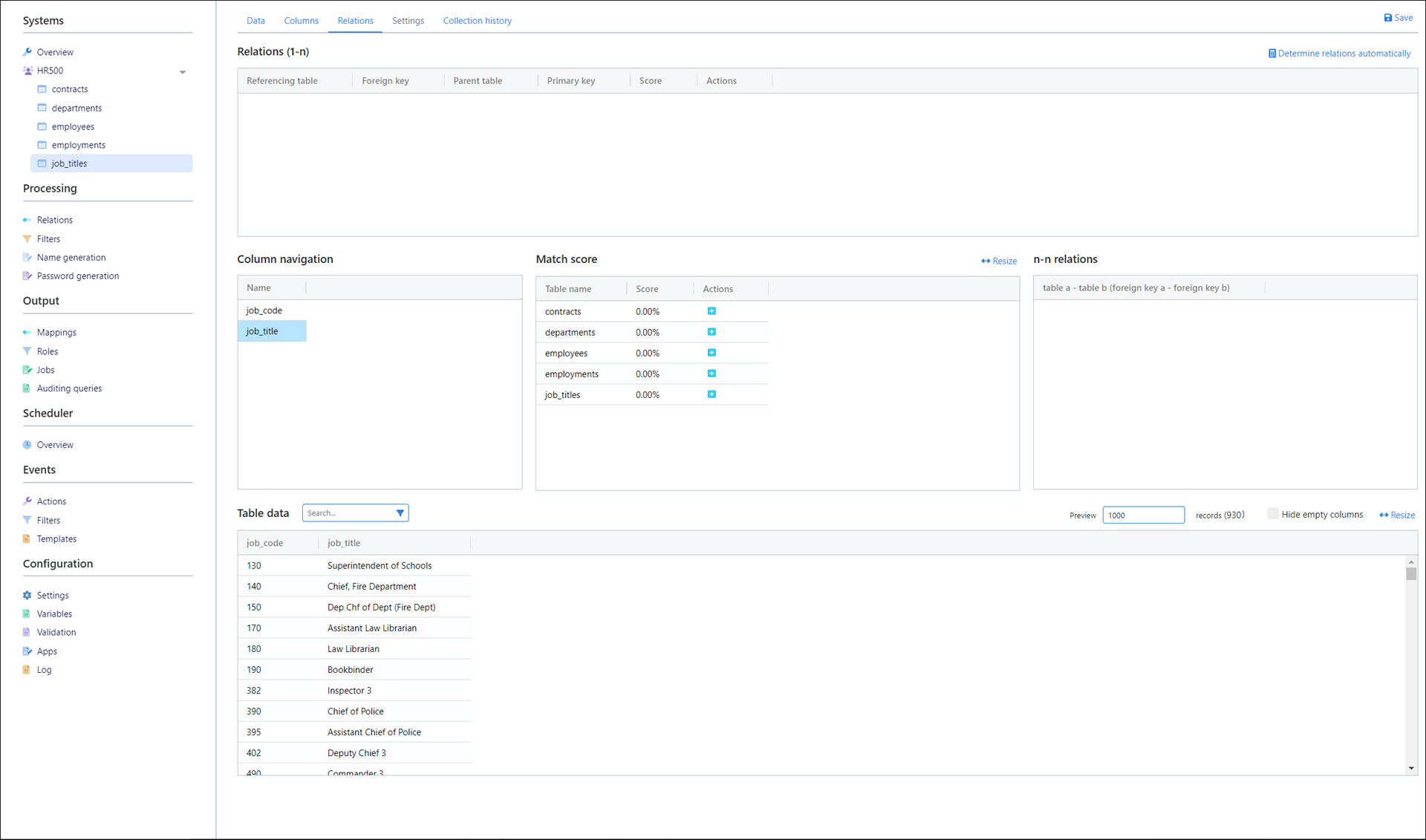
Task: Select employments table in tree
Action: pos(78,145)
